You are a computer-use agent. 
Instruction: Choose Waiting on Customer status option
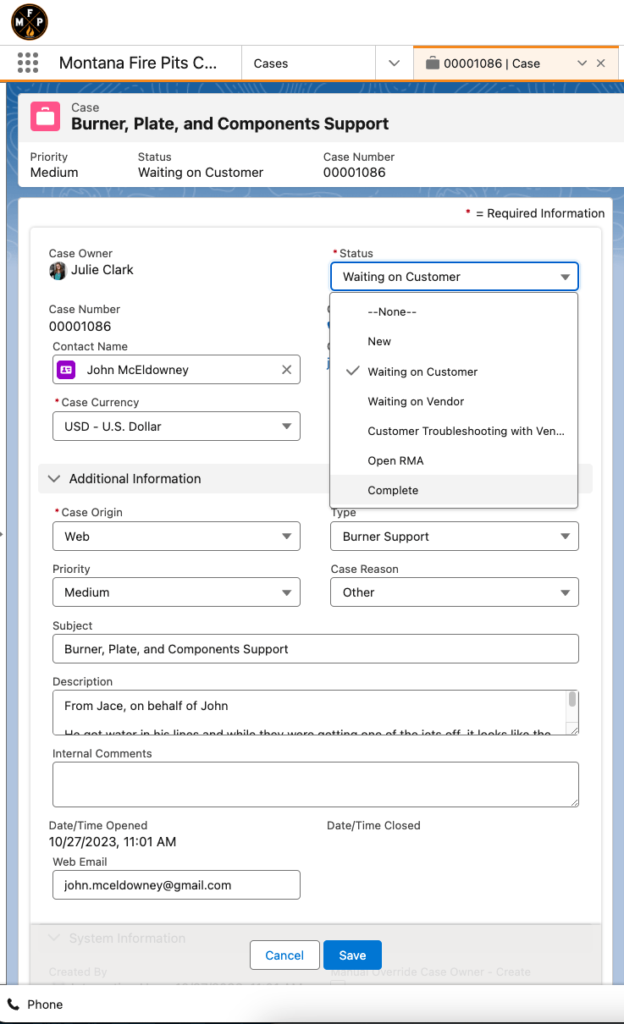(454, 372)
